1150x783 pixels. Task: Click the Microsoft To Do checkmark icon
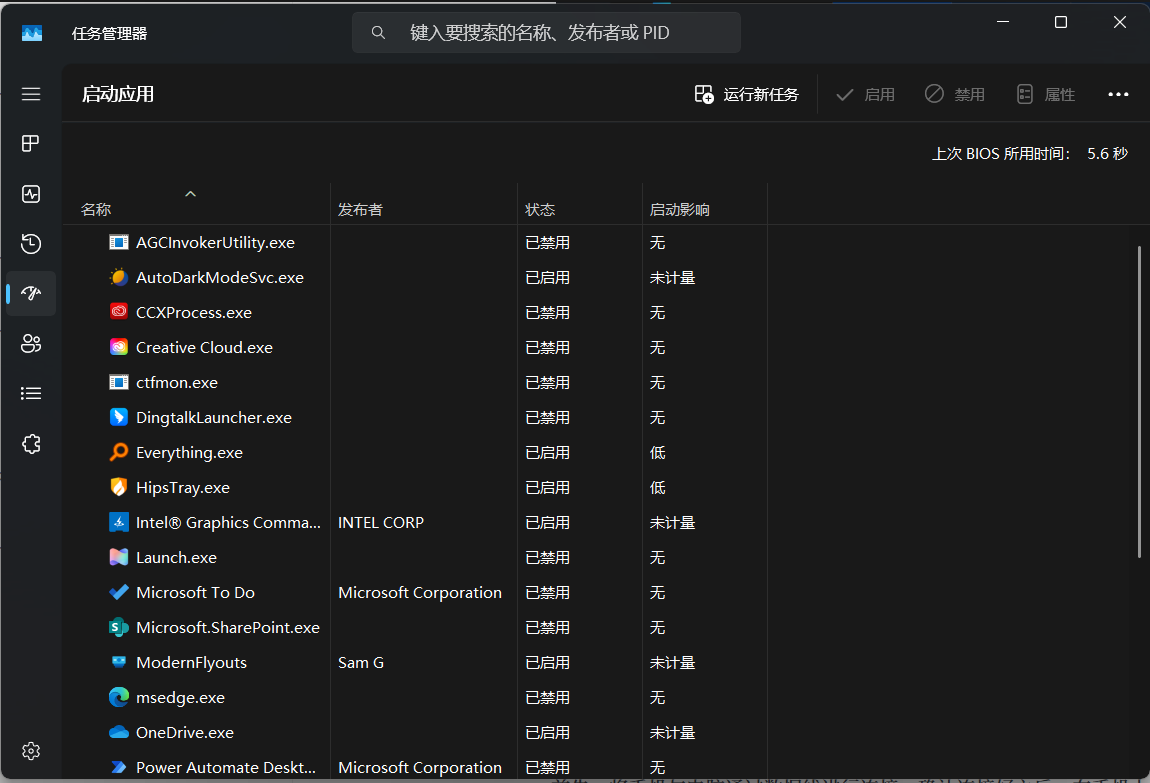[119, 592]
